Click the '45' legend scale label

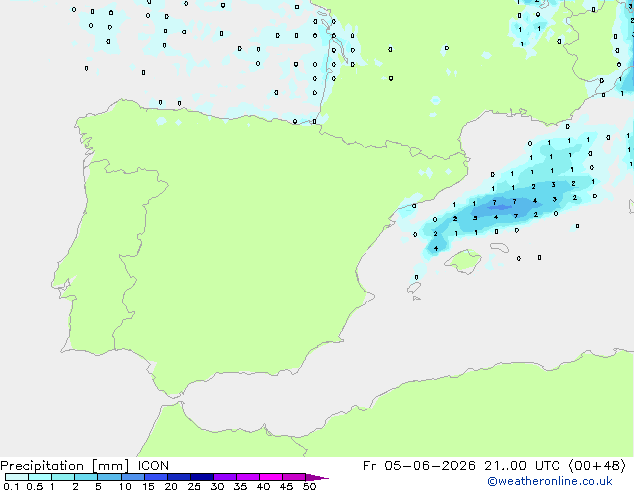286,486
